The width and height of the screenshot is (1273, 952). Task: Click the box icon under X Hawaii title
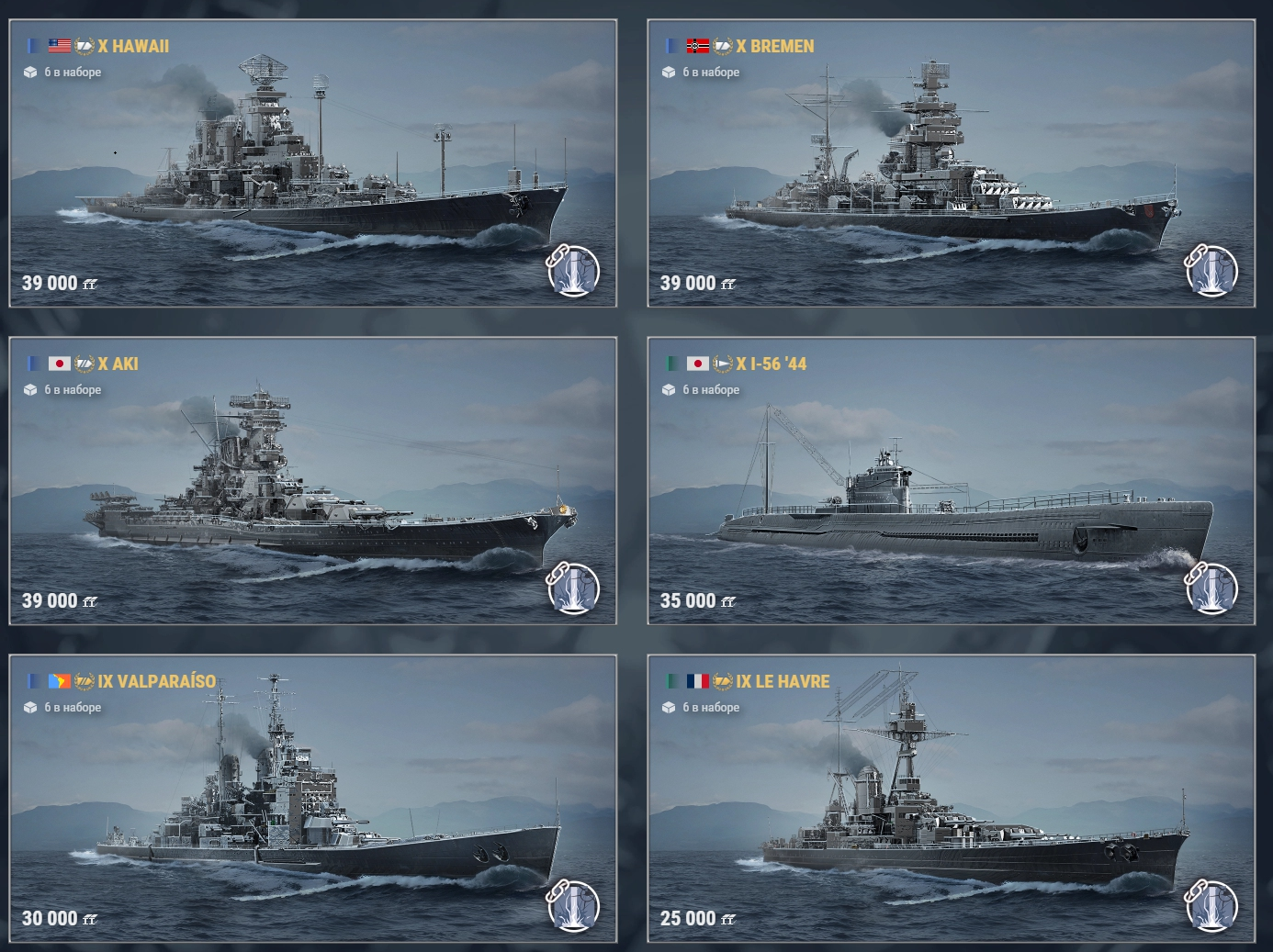(x=30, y=73)
